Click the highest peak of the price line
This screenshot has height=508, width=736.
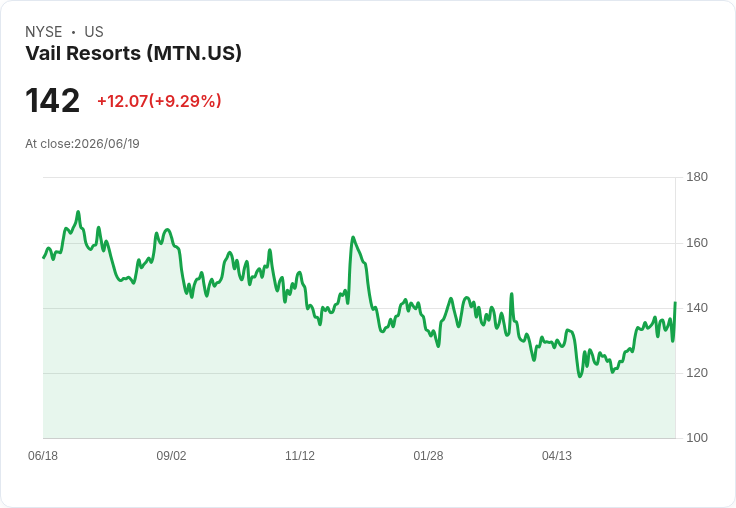click(x=78, y=212)
